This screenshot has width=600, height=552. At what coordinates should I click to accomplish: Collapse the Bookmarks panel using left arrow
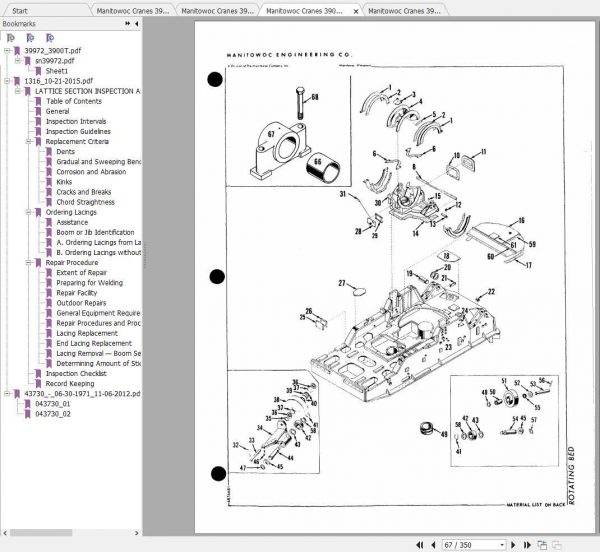pyautogui.click(x=137, y=24)
